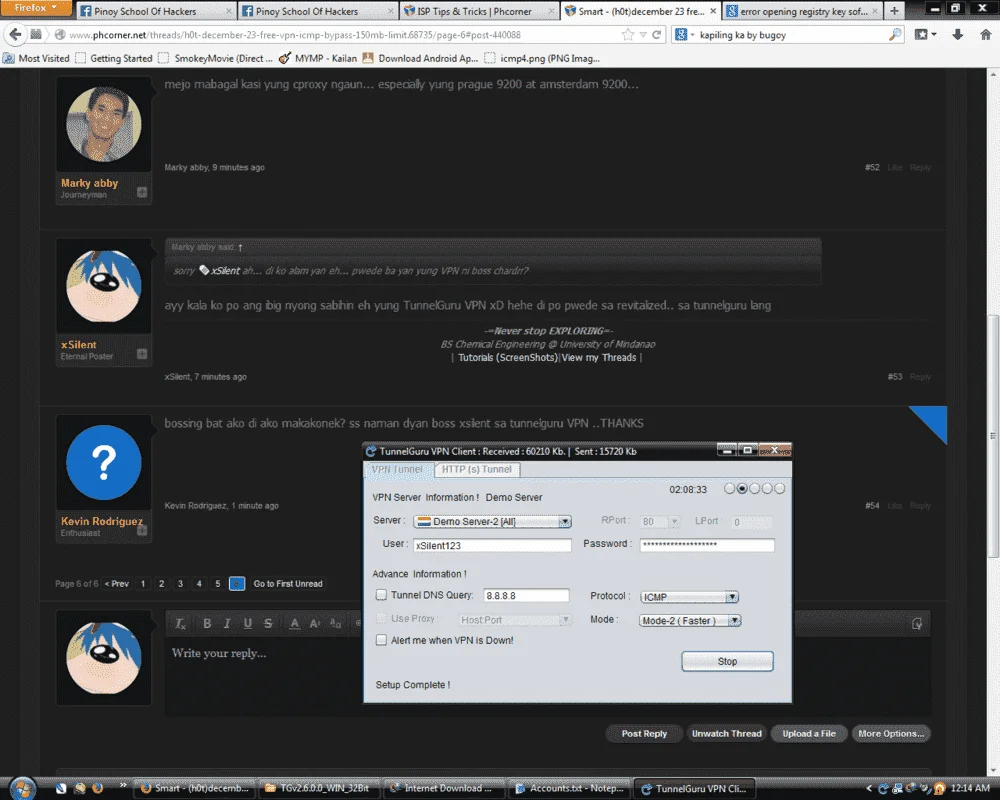Click Go to First Unread
This screenshot has width=1000, height=800.
point(288,584)
